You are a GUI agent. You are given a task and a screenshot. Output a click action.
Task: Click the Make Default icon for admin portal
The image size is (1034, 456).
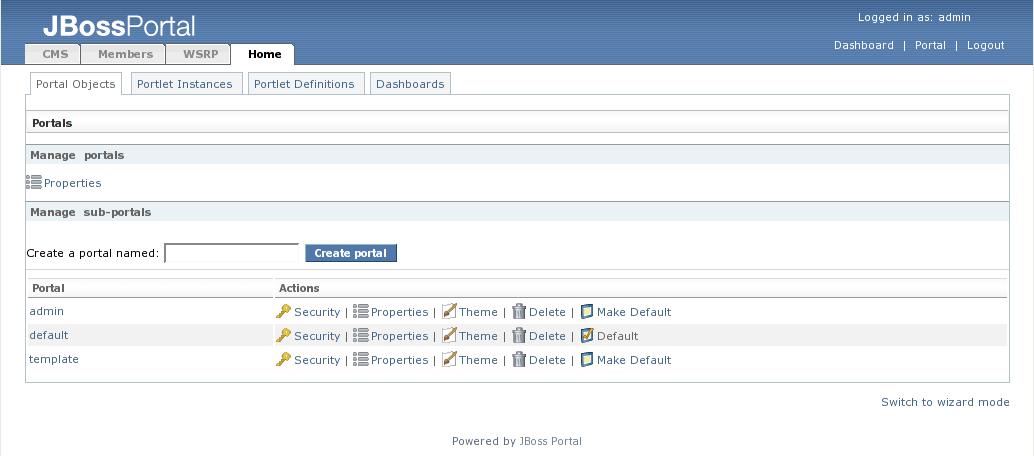click(587, 312)
